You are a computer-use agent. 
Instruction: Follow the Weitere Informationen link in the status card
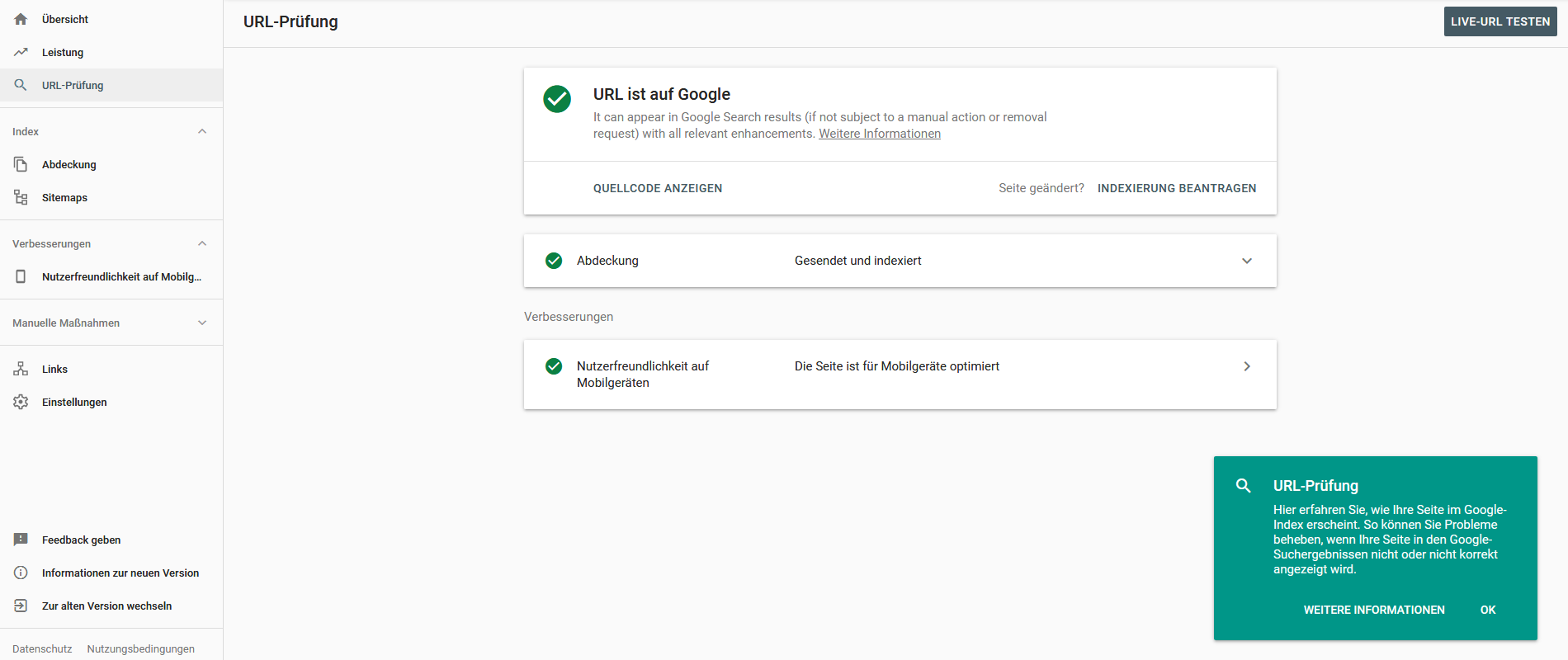[x=880, y=134]
